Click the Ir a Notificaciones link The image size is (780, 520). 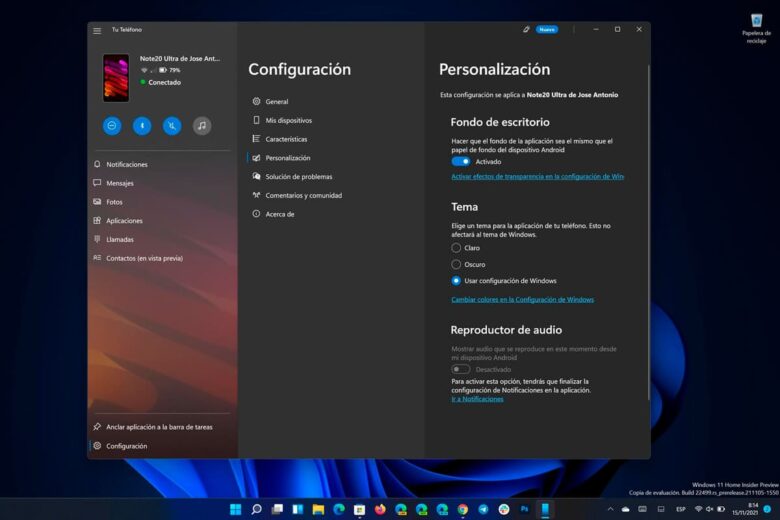[x=477, y=399]
